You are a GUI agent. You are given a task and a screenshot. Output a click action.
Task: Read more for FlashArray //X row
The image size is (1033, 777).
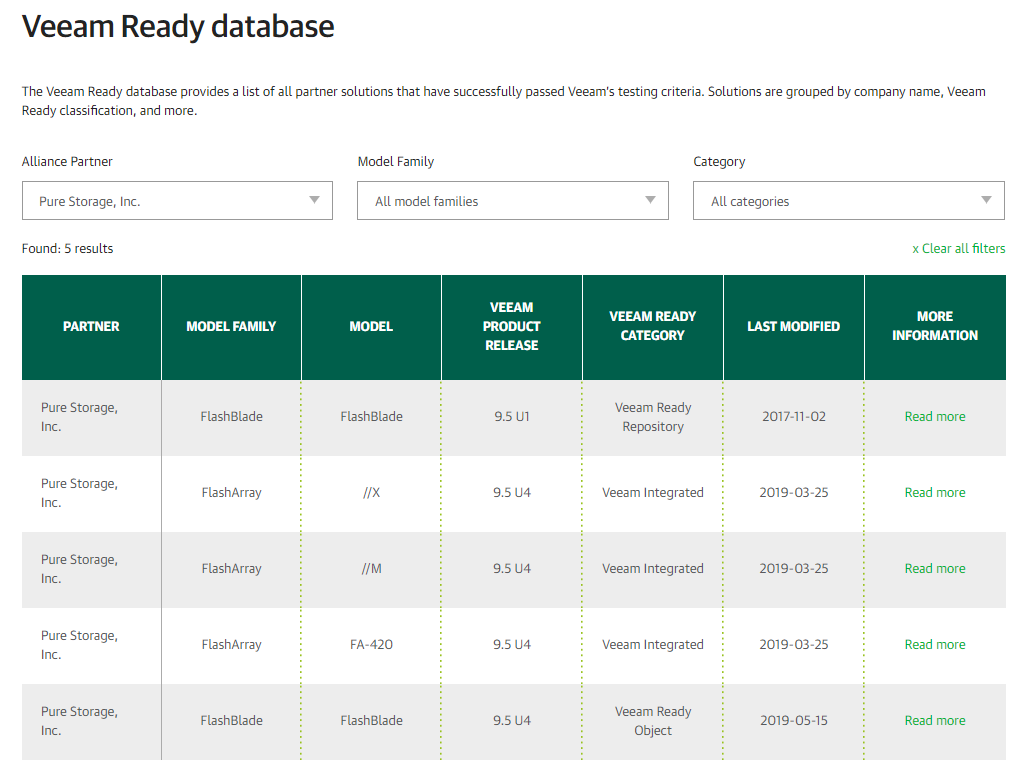tap(935, 492)
